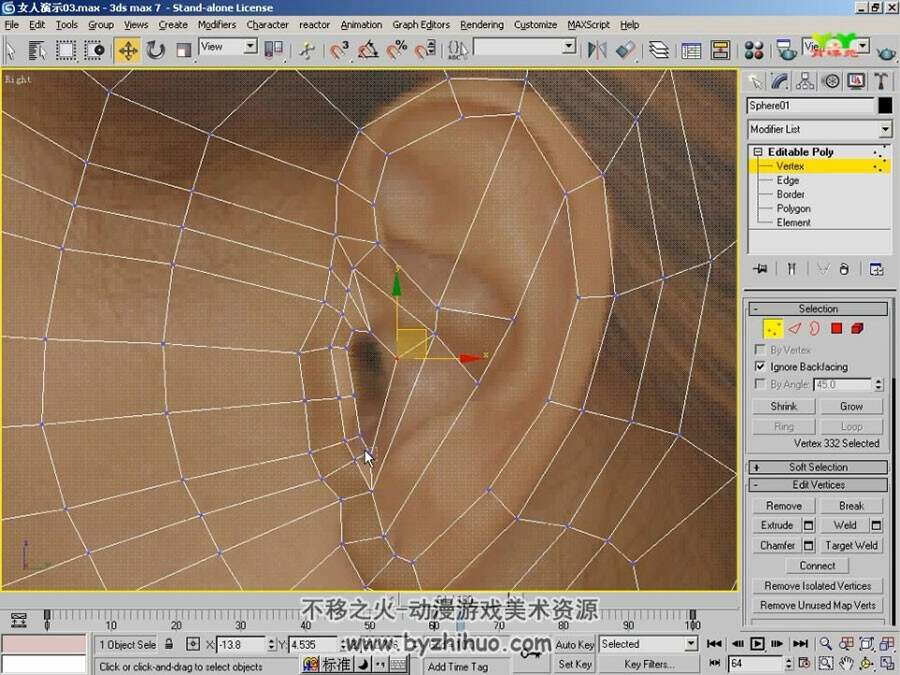Image resolution: width=900 pixels, height=675 pixels.
Task: Select the Select Object arrow tool
Action: [x=10, y=51]
